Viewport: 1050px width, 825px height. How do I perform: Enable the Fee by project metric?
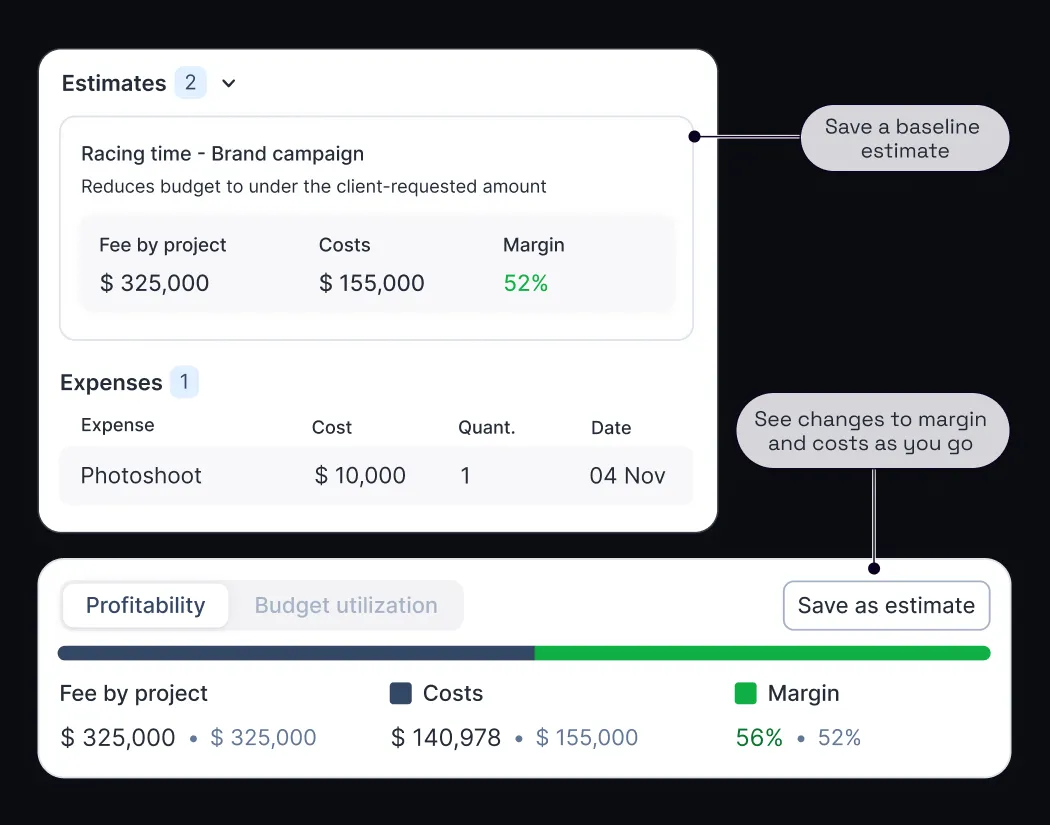pos(133,693)
